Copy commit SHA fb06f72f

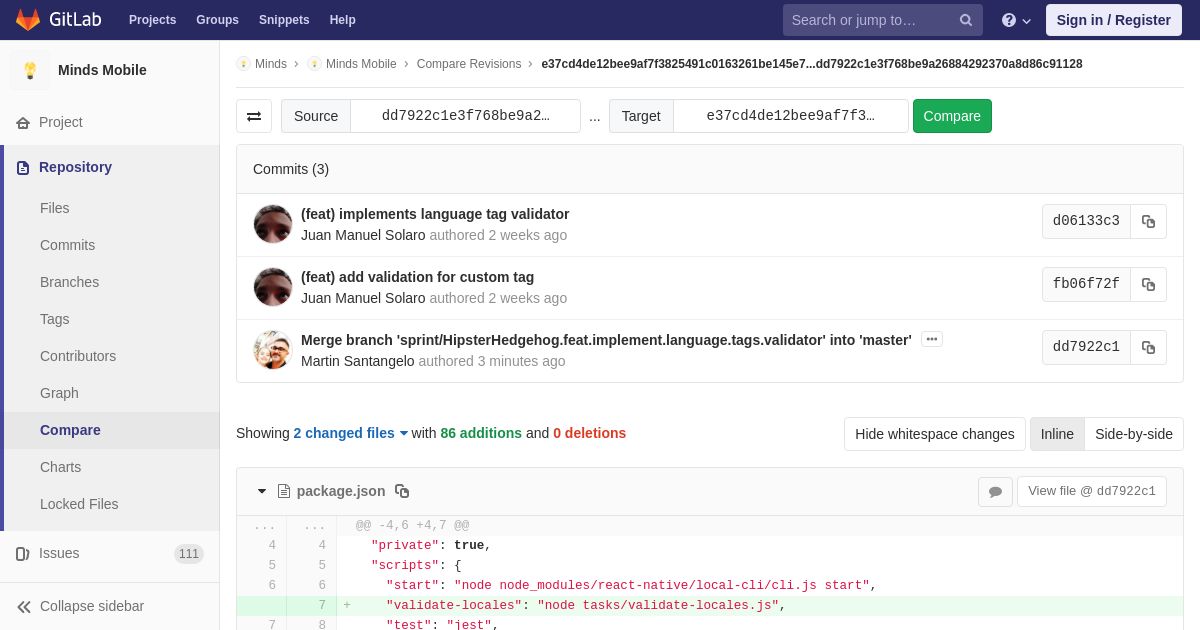1148,284
